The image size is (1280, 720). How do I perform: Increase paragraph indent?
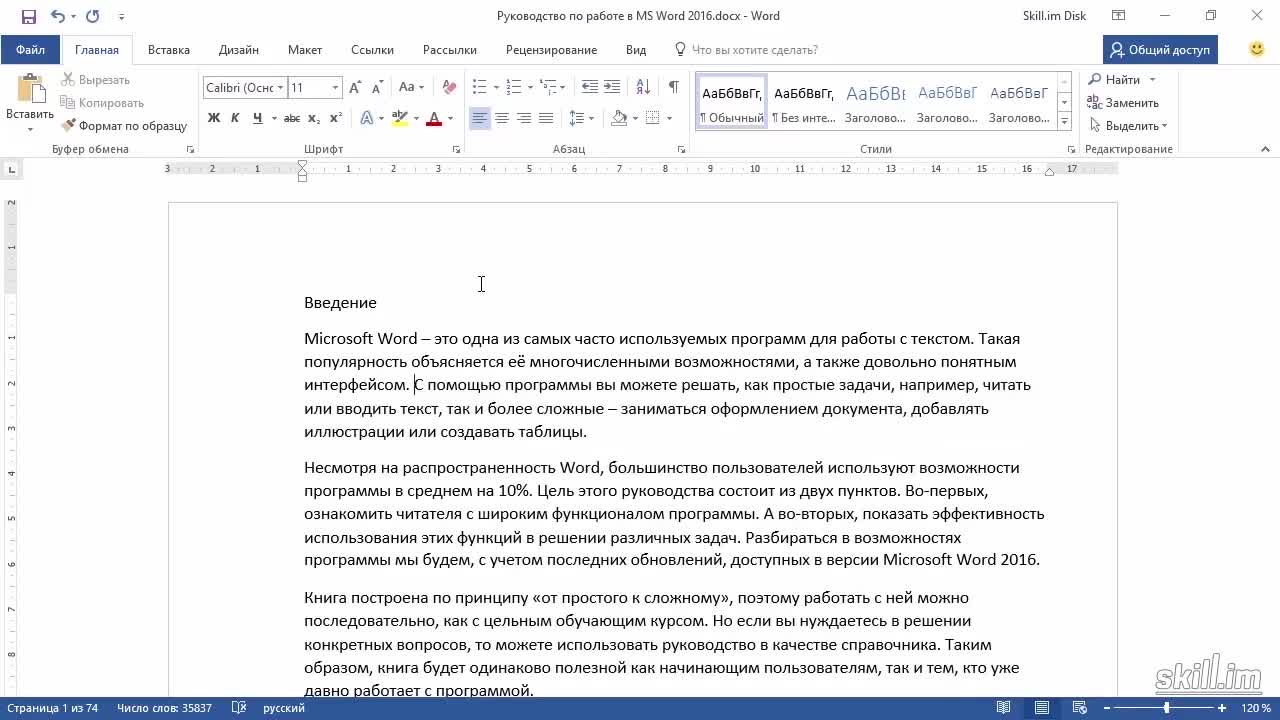613,88
